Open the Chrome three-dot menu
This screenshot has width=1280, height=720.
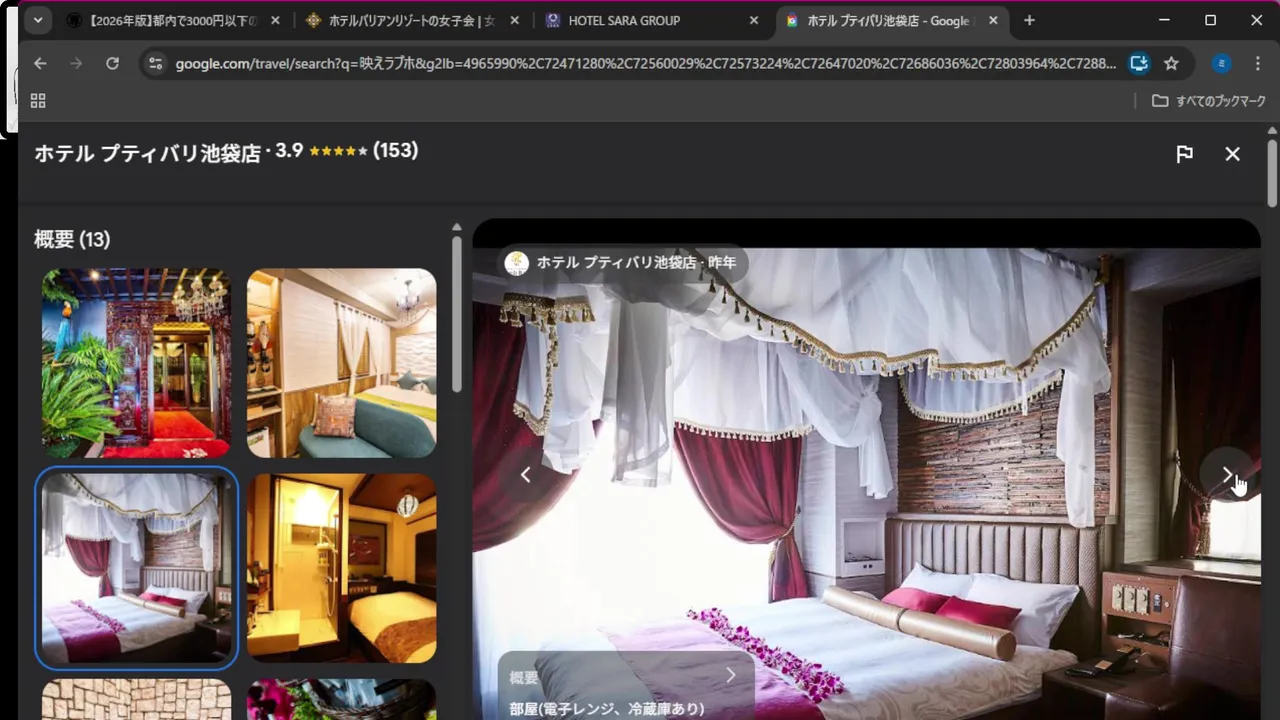tap(1257, 63)
